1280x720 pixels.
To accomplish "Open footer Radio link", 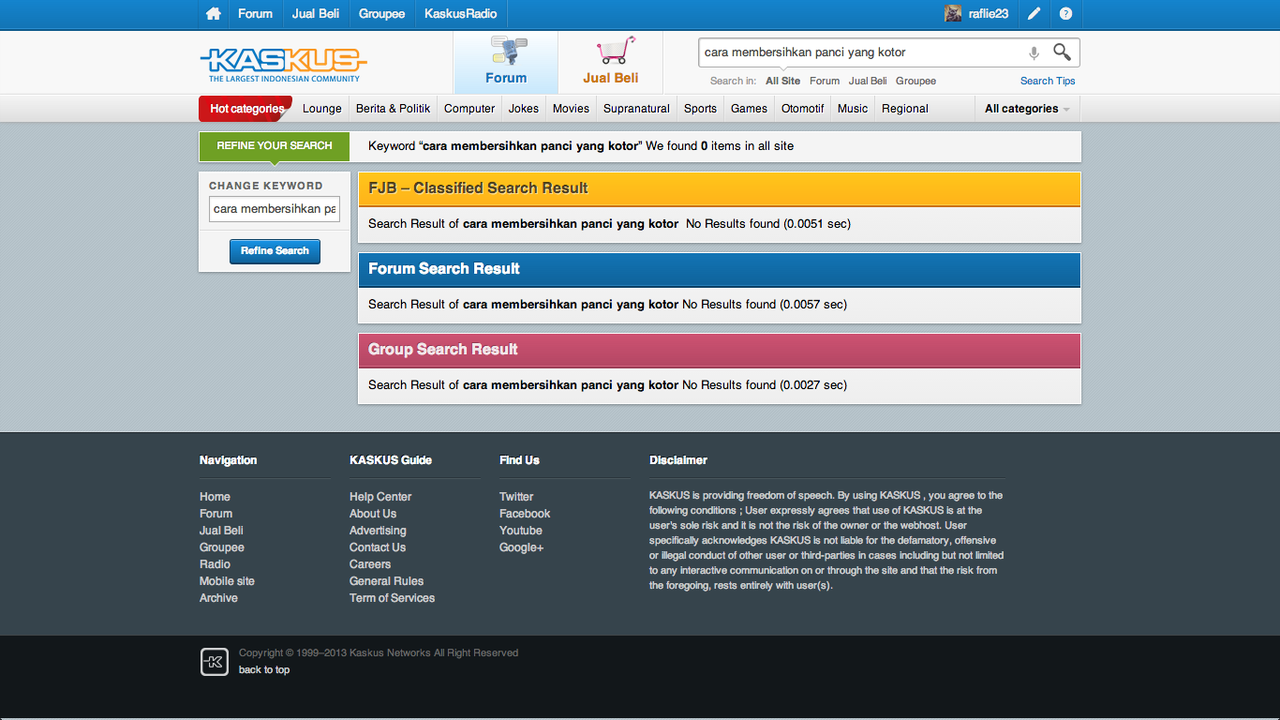I will coord(215,565).
